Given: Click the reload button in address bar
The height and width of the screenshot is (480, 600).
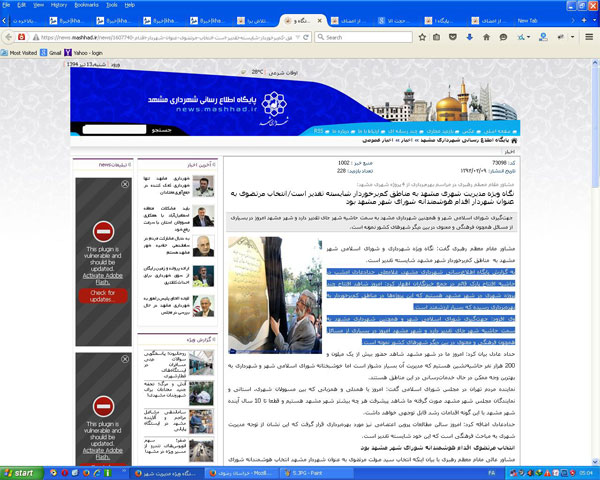Looking at the screenshot, I should tap(306, 37).
